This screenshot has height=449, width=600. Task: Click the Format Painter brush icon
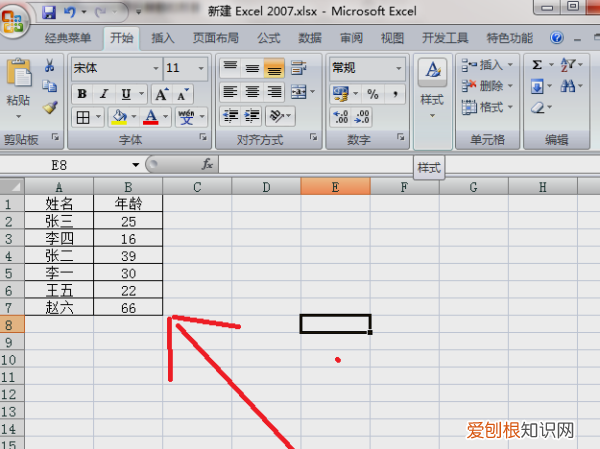click(x=50, y=107)
